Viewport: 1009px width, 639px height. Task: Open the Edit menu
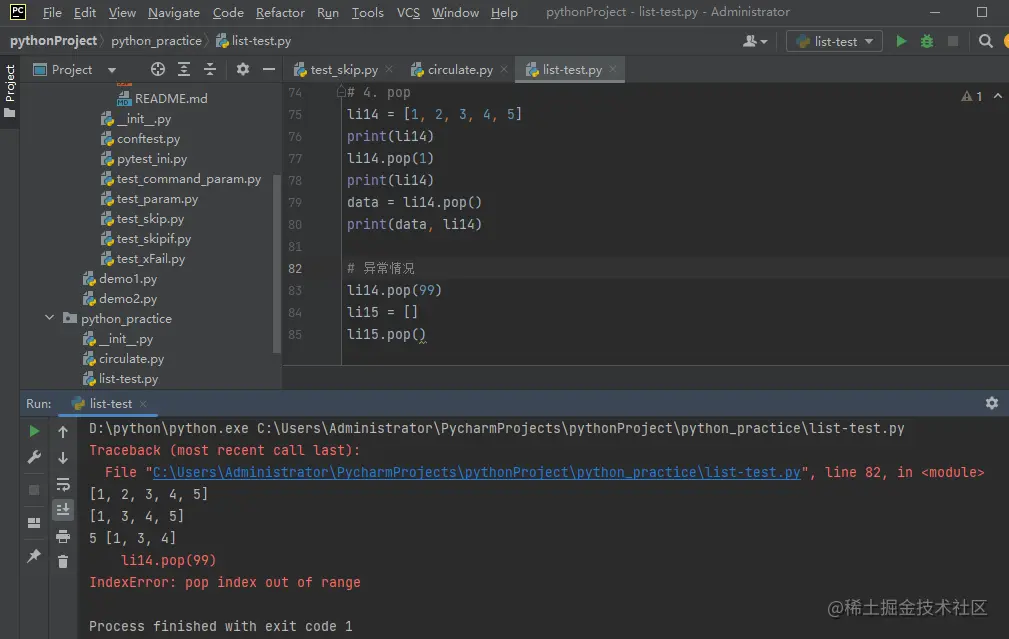(x=84, y=12)
